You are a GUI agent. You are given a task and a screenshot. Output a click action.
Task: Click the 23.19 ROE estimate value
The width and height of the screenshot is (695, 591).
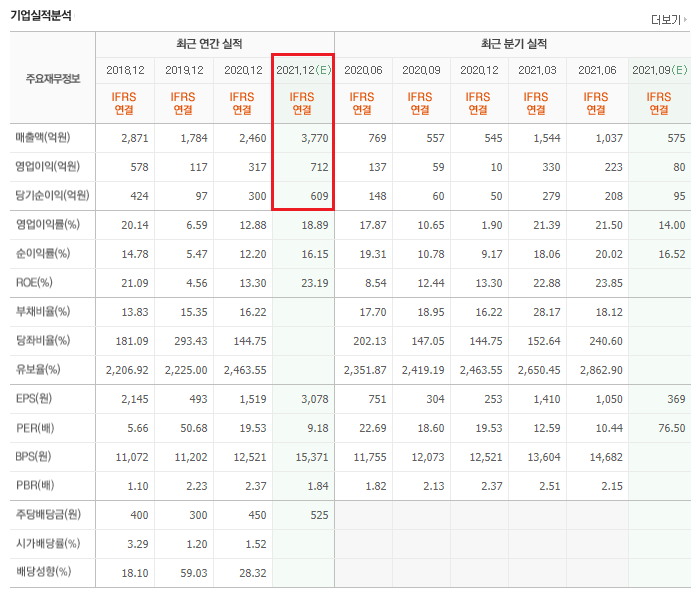point(315,283)
